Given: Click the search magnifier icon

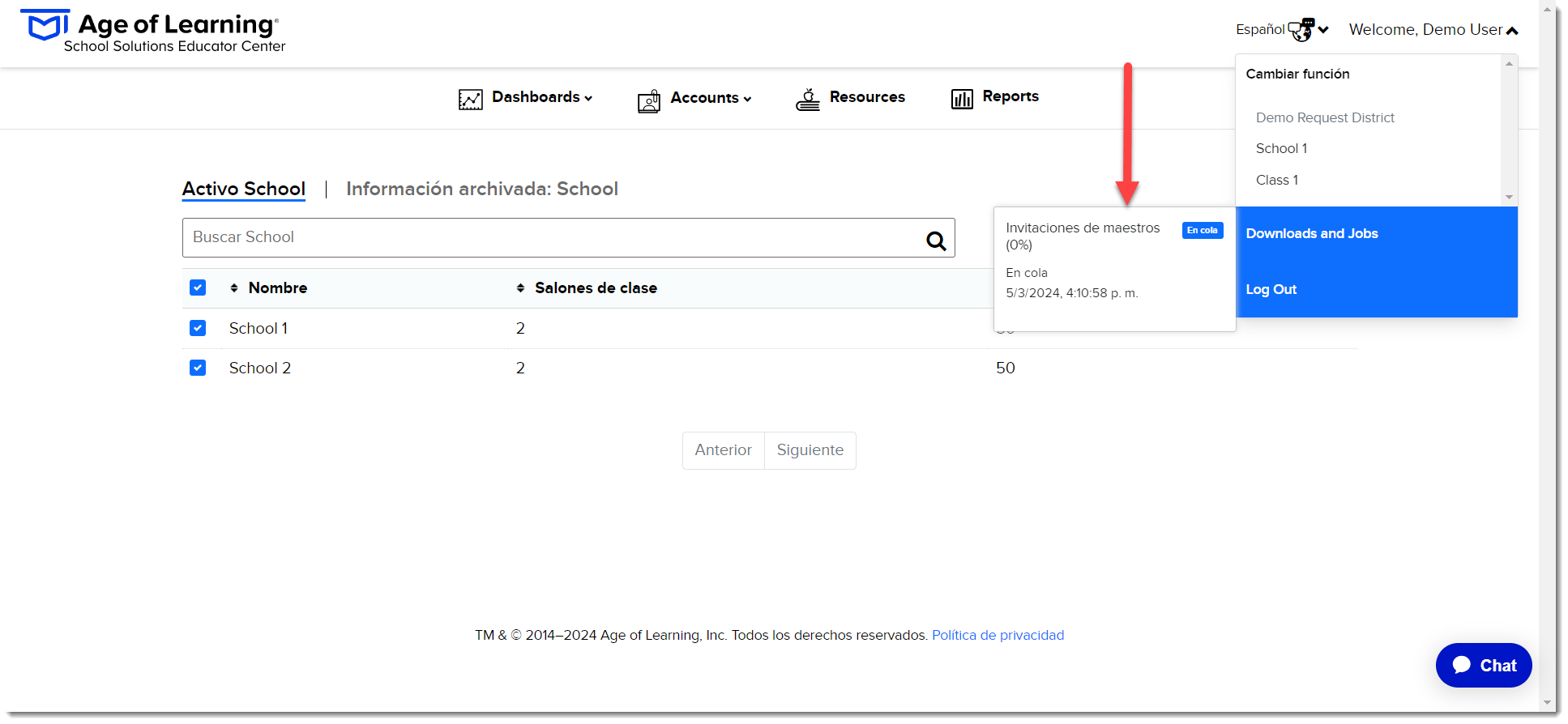Looking at the screenshot, I should click(x=936, y=241).
